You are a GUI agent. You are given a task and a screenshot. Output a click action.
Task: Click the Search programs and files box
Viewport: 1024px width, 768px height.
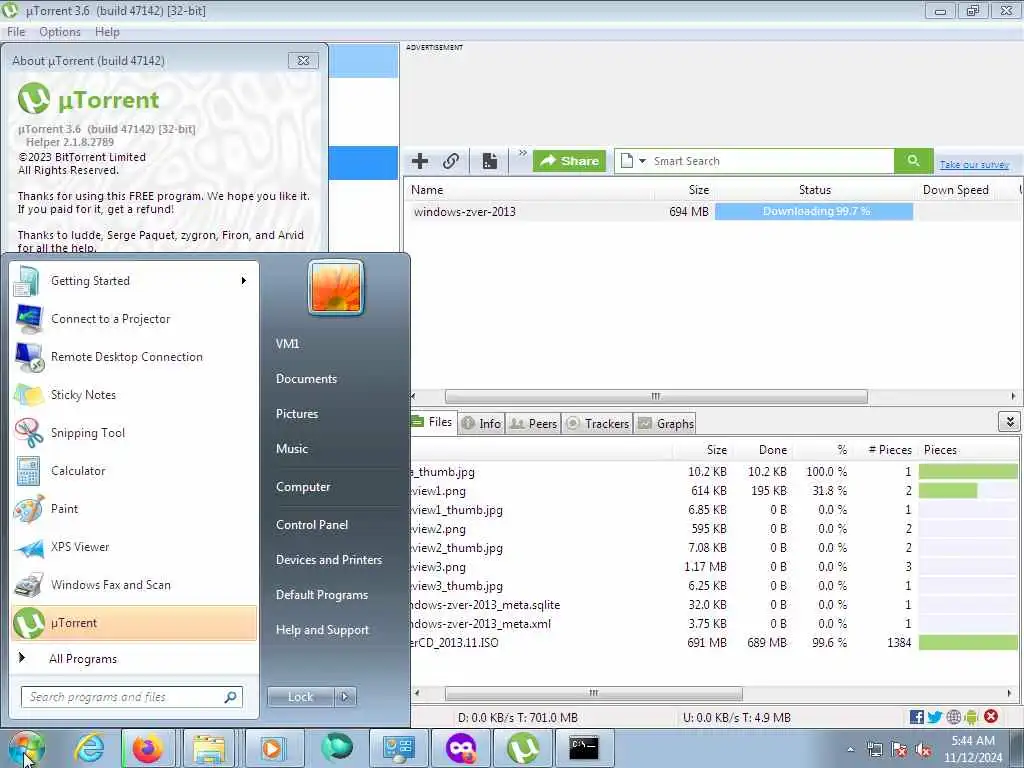(x=132, y=697)
